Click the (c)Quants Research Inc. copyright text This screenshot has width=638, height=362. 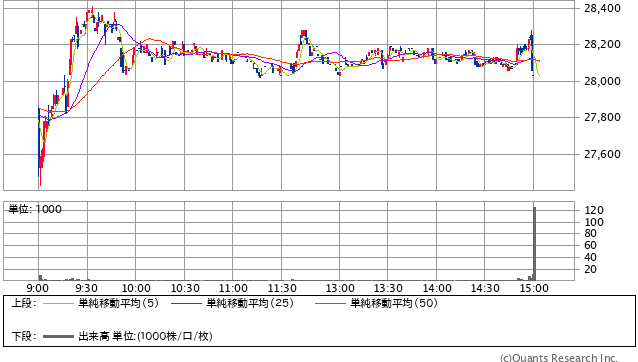559,358
